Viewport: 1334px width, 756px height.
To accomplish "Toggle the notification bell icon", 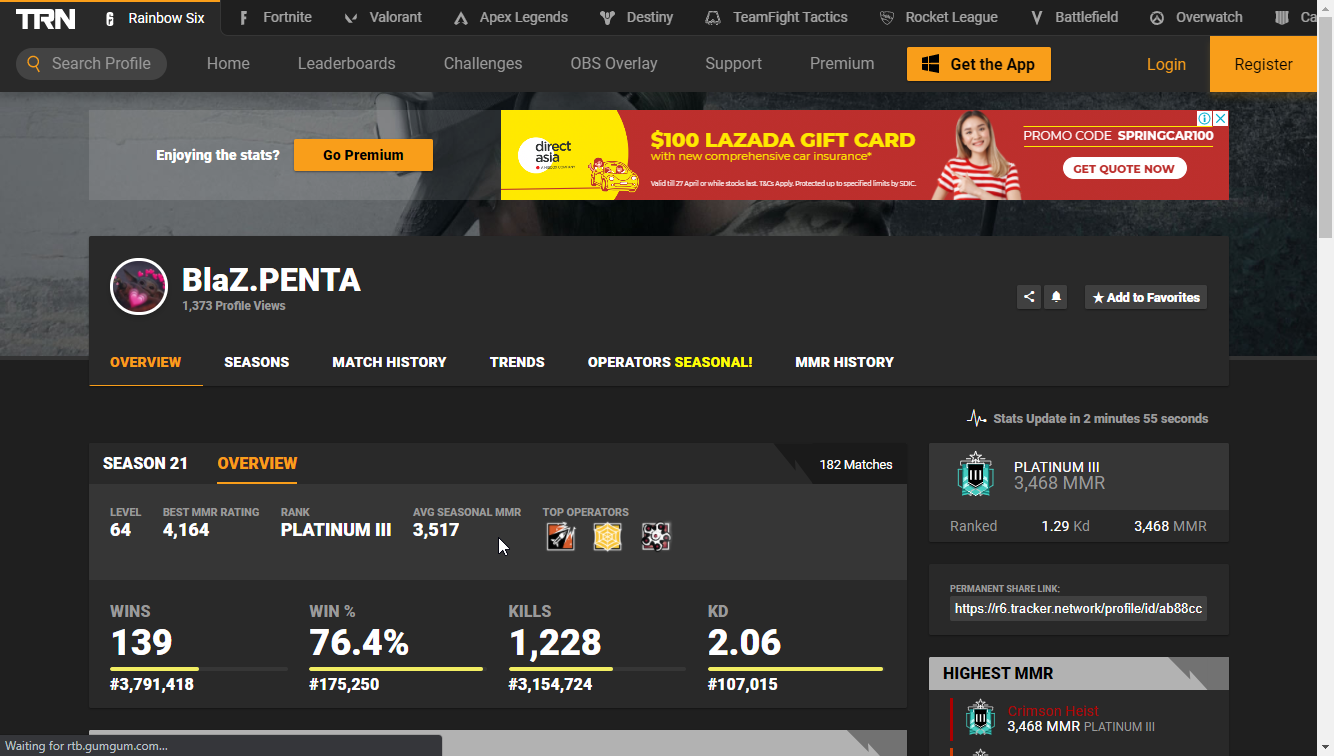I will [x=1055, y=297].
